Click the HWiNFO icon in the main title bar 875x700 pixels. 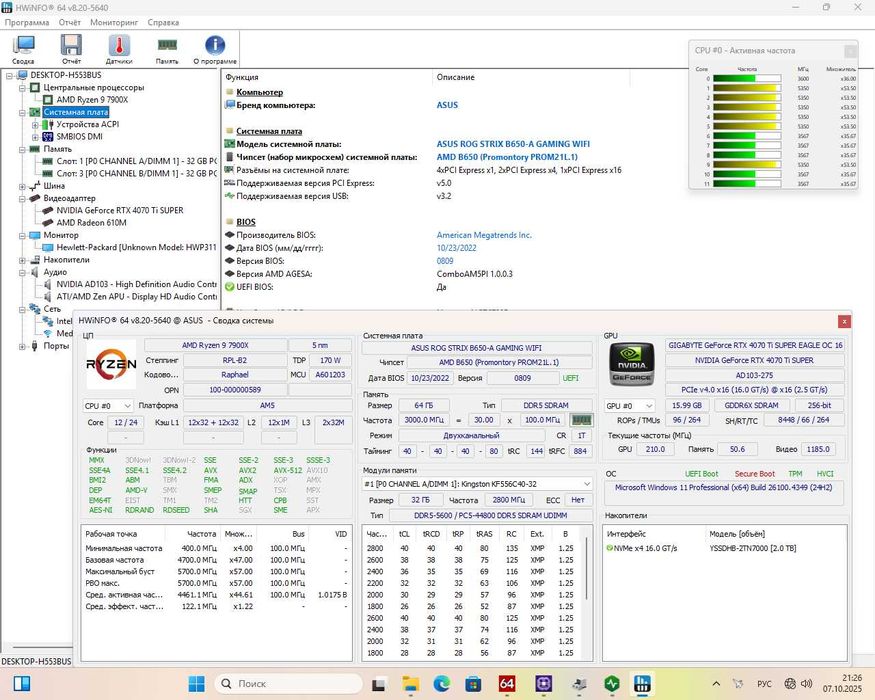[7, 7]
